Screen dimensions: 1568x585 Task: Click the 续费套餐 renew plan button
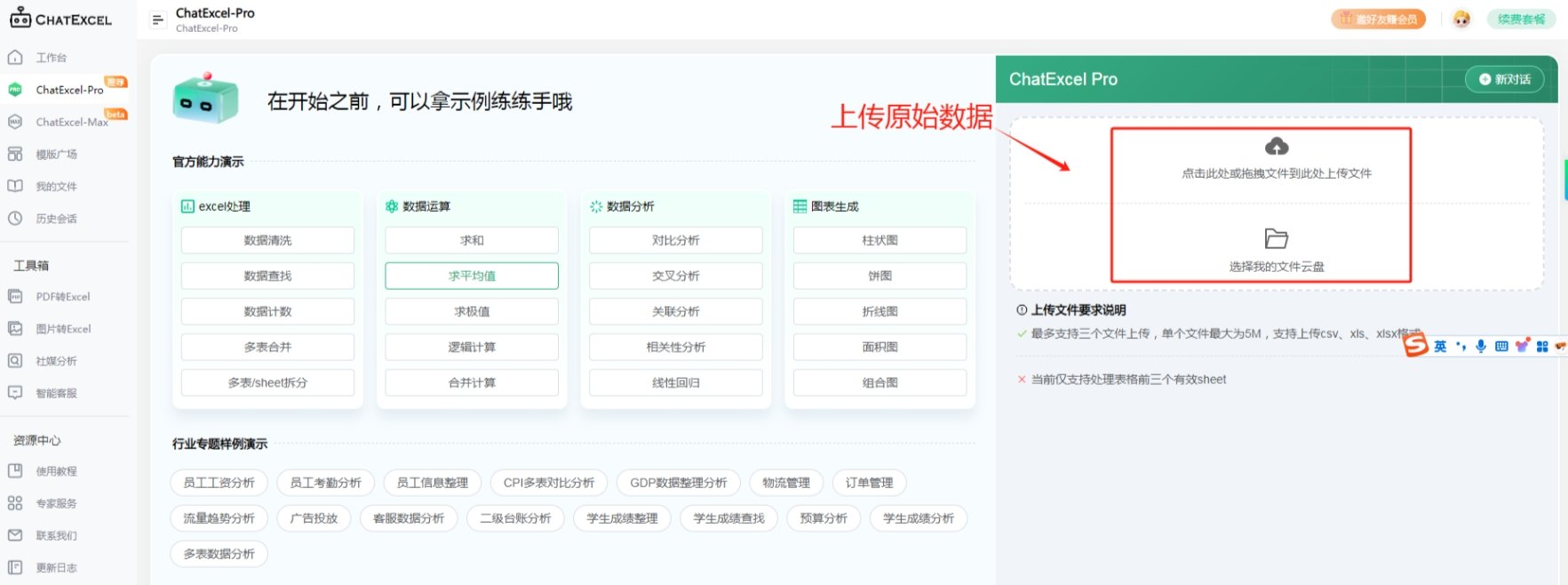[1522, 19]
